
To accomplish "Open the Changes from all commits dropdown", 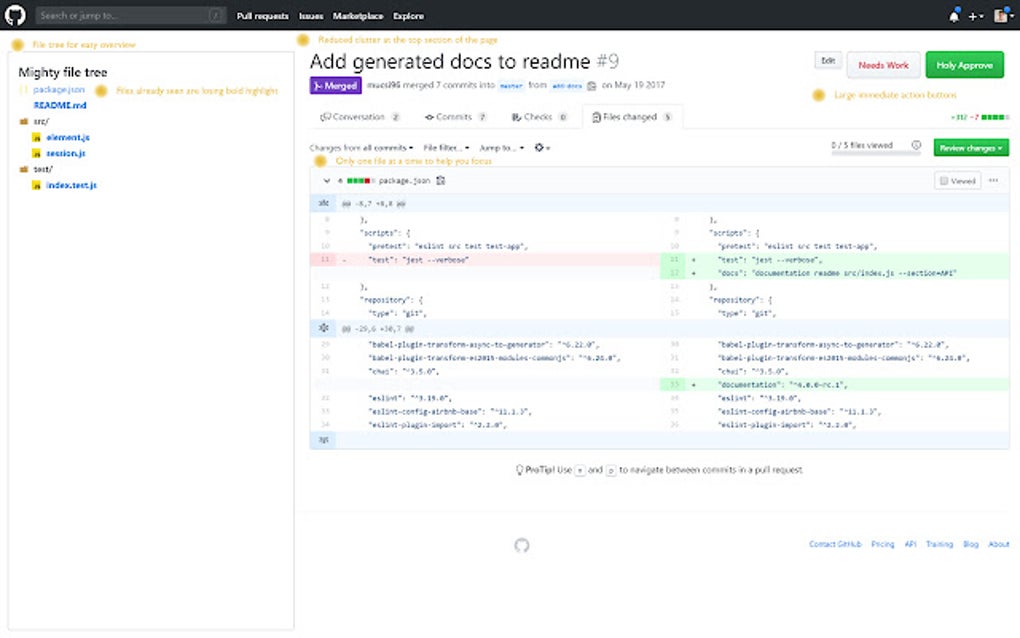I will (360, 147).
